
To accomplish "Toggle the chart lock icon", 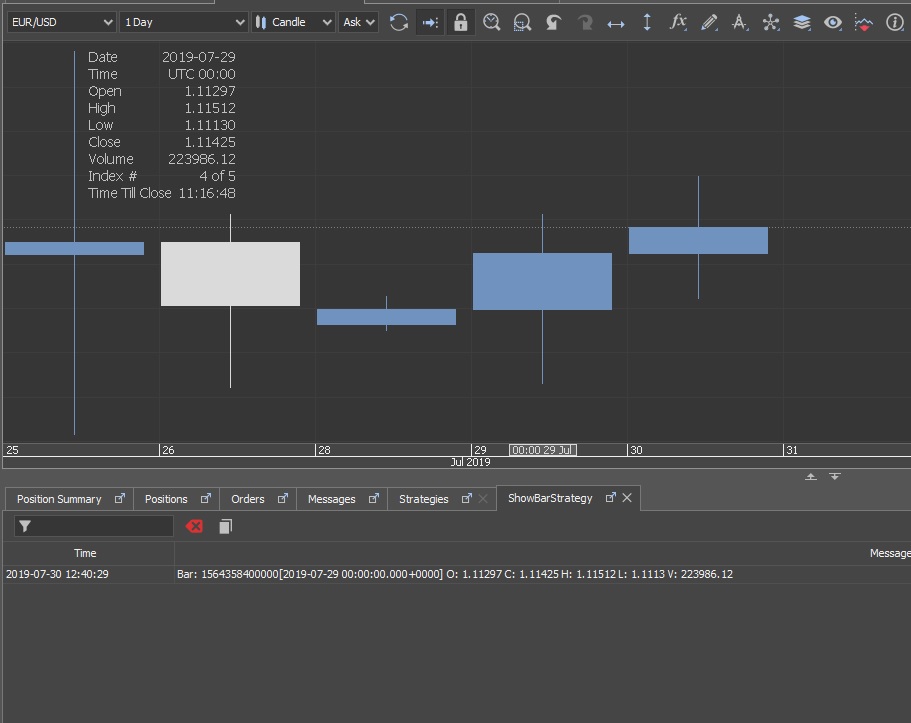I will [461, 23].
